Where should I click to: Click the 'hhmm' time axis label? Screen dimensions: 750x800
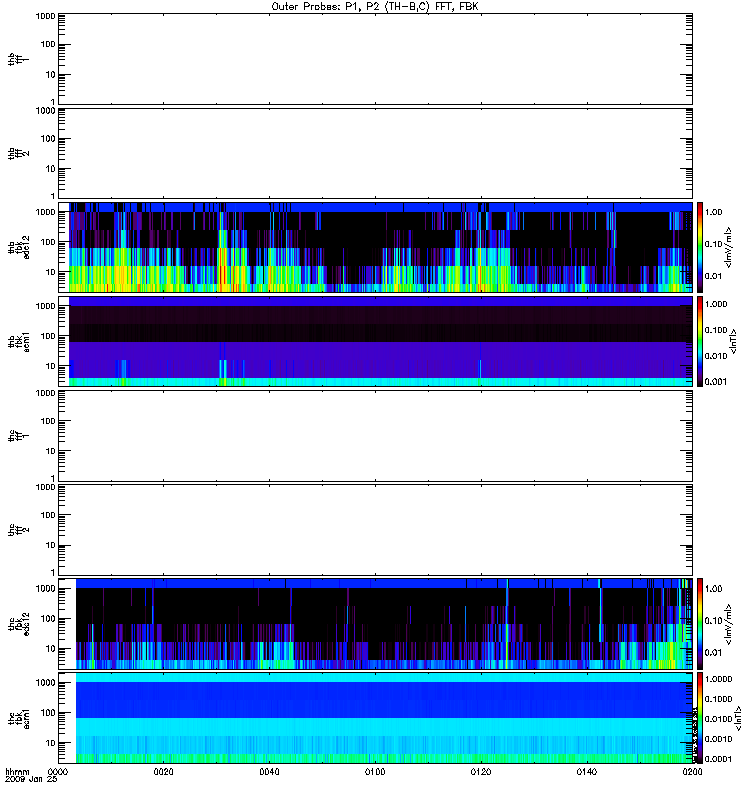click(x=17, y=772)
